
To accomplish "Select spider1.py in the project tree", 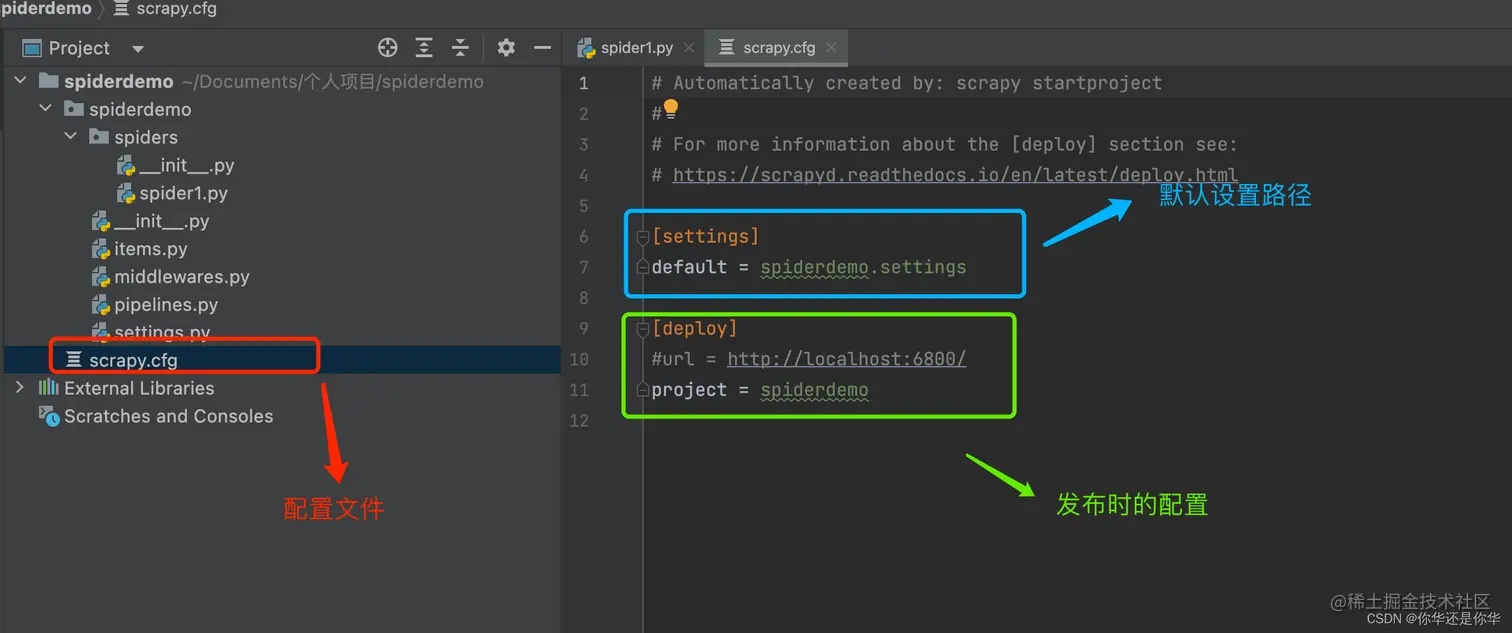I will tap(183, 193).
